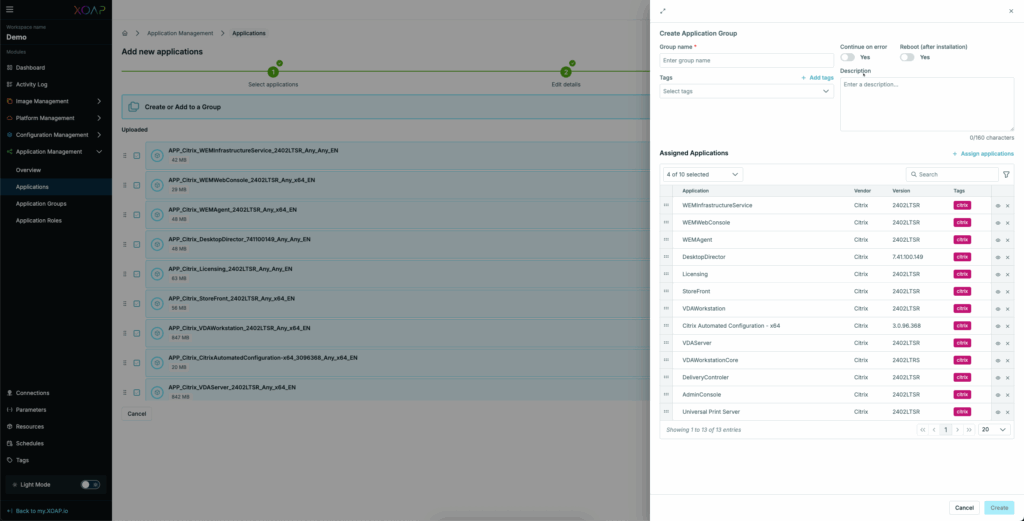Click the Assign applications link
This screenshot has width=1024, height=521.
click(x=983, y=154)
